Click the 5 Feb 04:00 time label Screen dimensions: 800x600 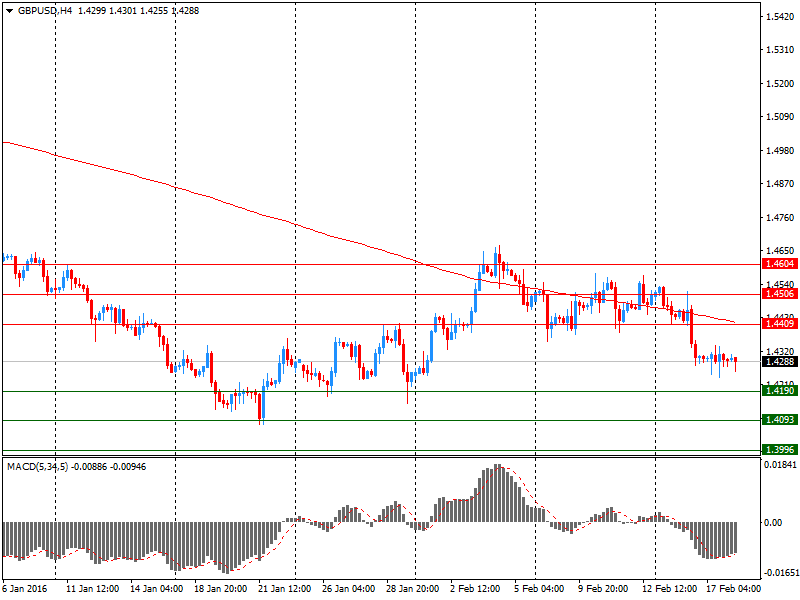(x=539, y=589)
